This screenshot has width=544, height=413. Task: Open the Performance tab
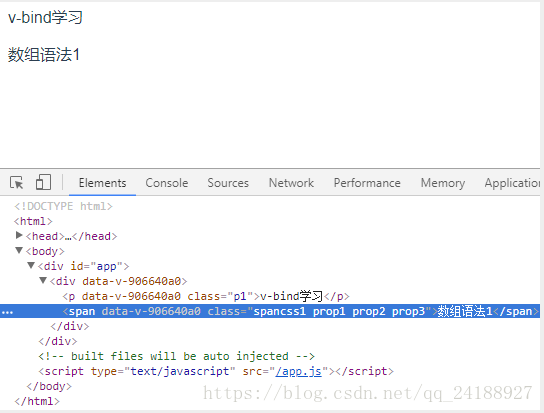pyautogui.click(x=367, y=183)
